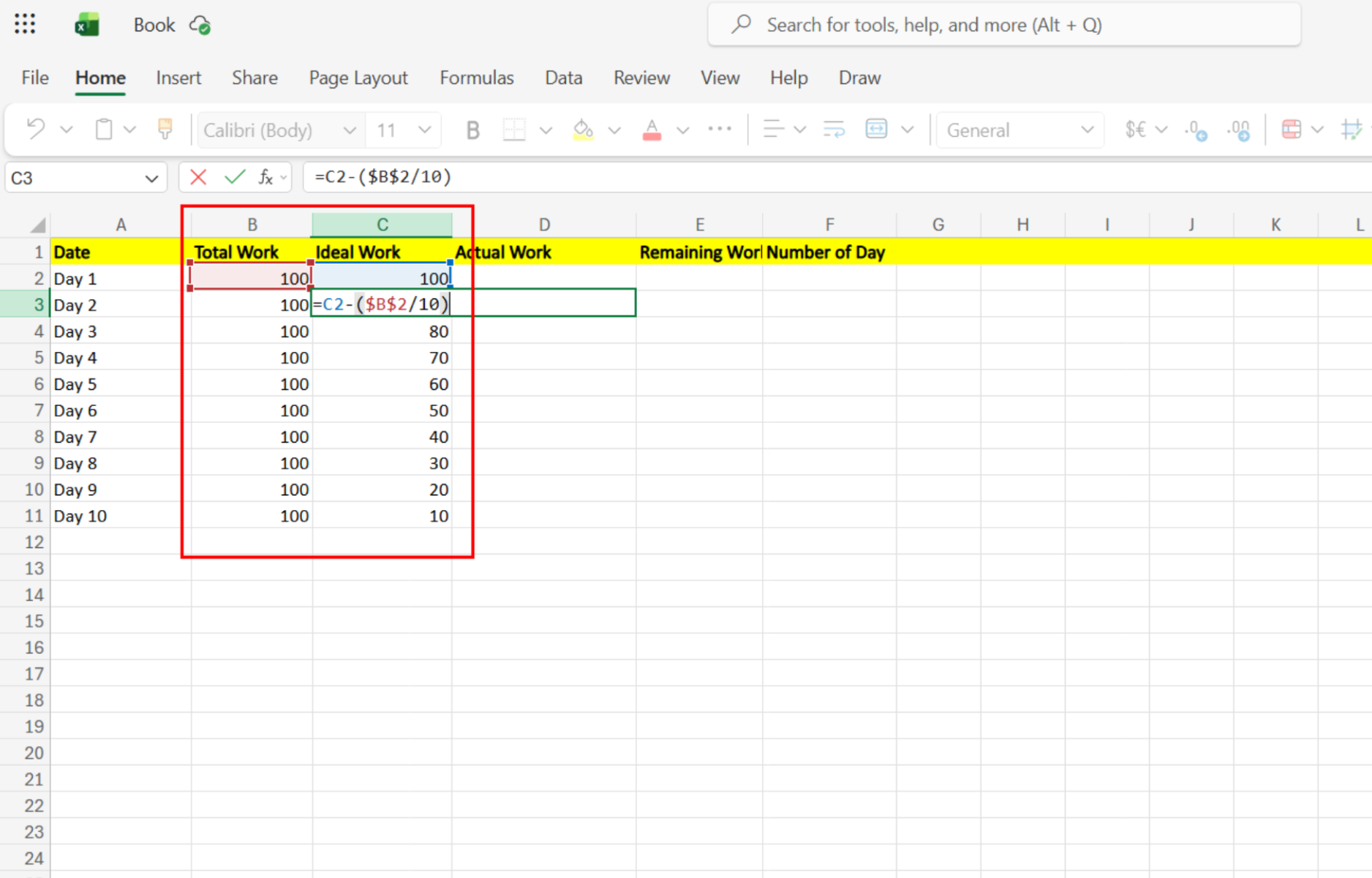
Task: Open the Name Box dropdown arrow
Action: coord(151,179)
